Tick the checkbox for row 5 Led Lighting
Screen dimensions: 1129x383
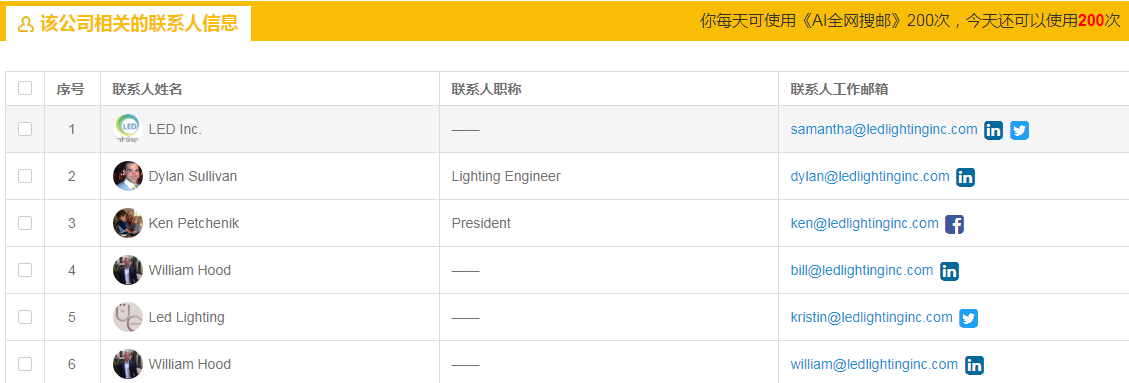click(x=25, y=317)
